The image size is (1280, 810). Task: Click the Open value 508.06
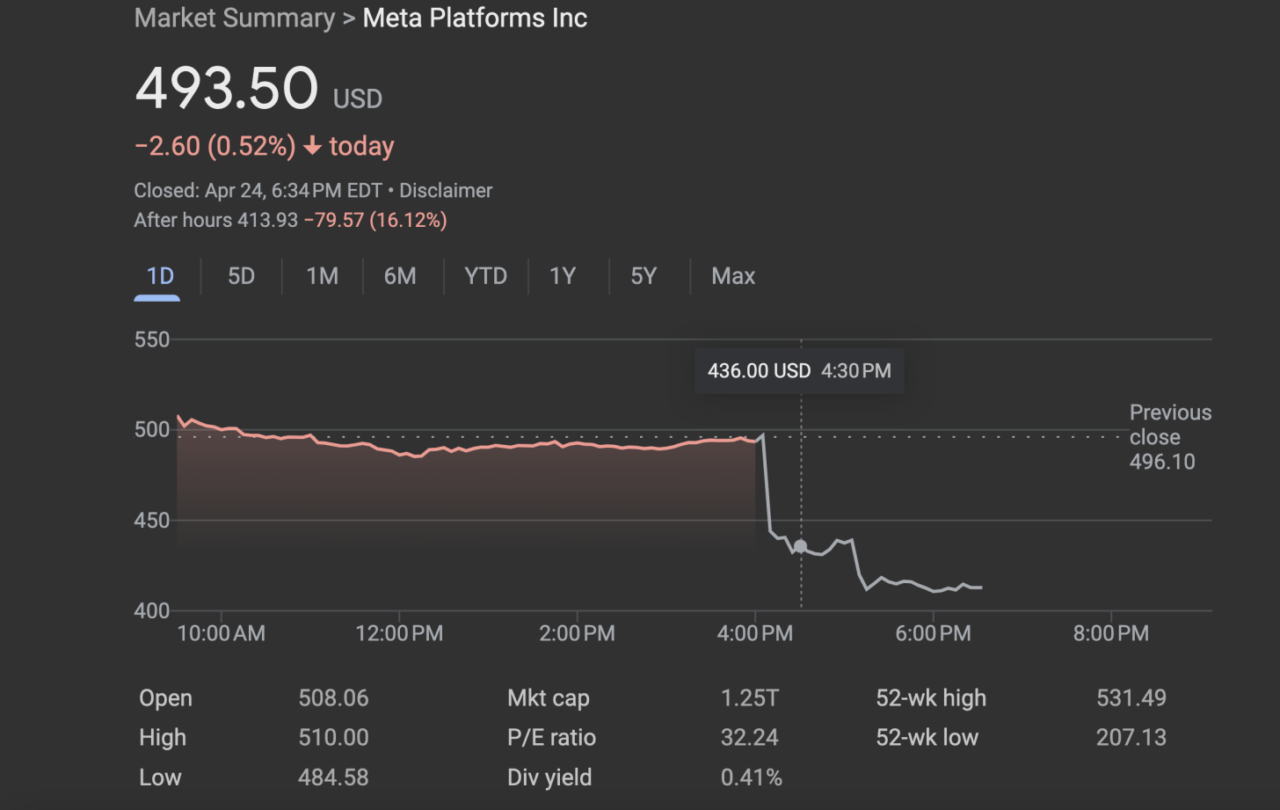point(334,698)
